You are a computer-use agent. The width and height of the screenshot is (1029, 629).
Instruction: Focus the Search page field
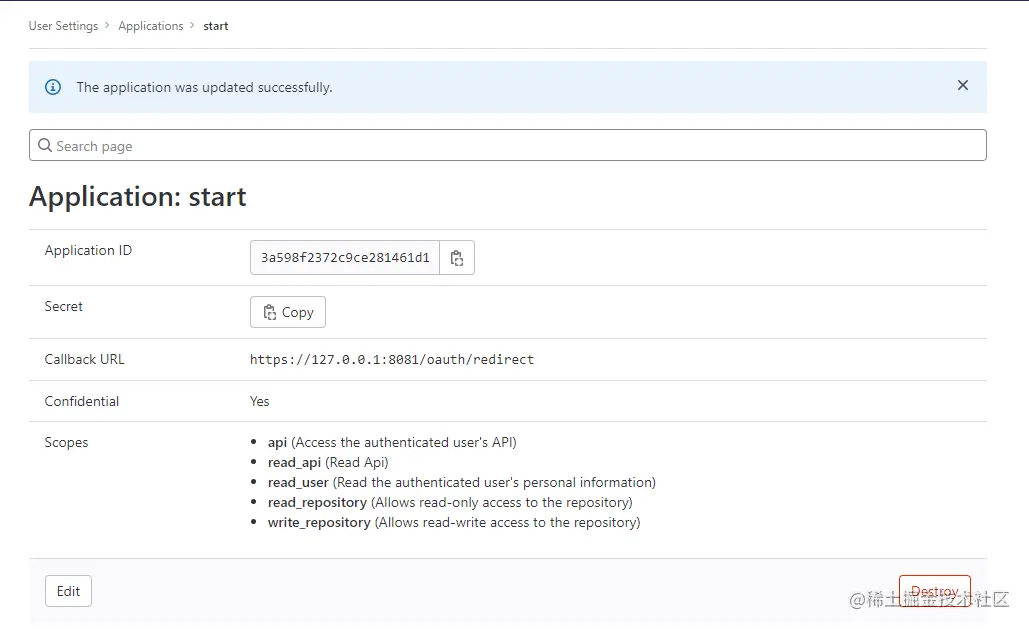point(507,145)
